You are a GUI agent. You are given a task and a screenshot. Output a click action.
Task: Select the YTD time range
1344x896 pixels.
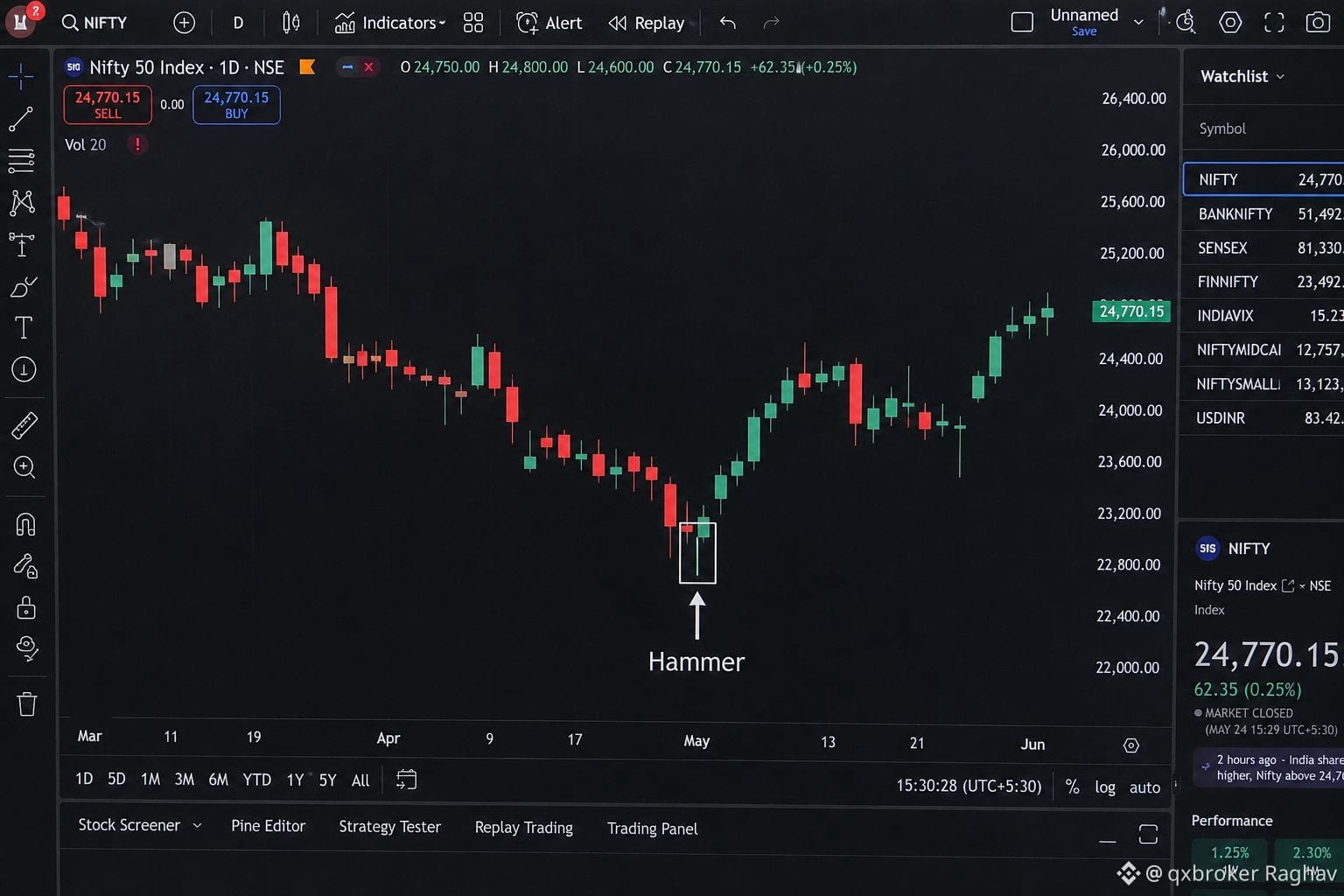[256, 780]
